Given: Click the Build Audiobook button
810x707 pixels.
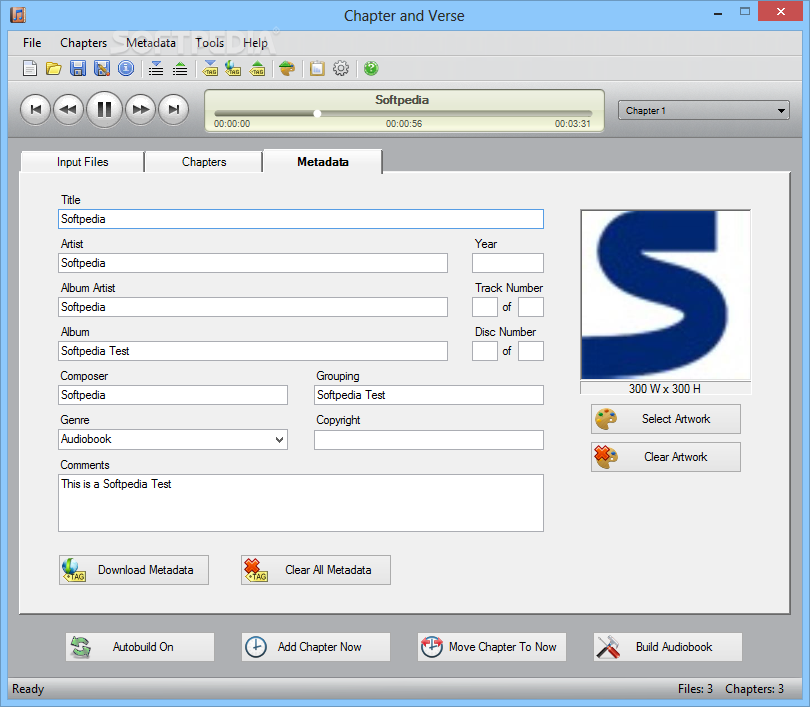Looking at the screenshot, I should click(668, 647).
